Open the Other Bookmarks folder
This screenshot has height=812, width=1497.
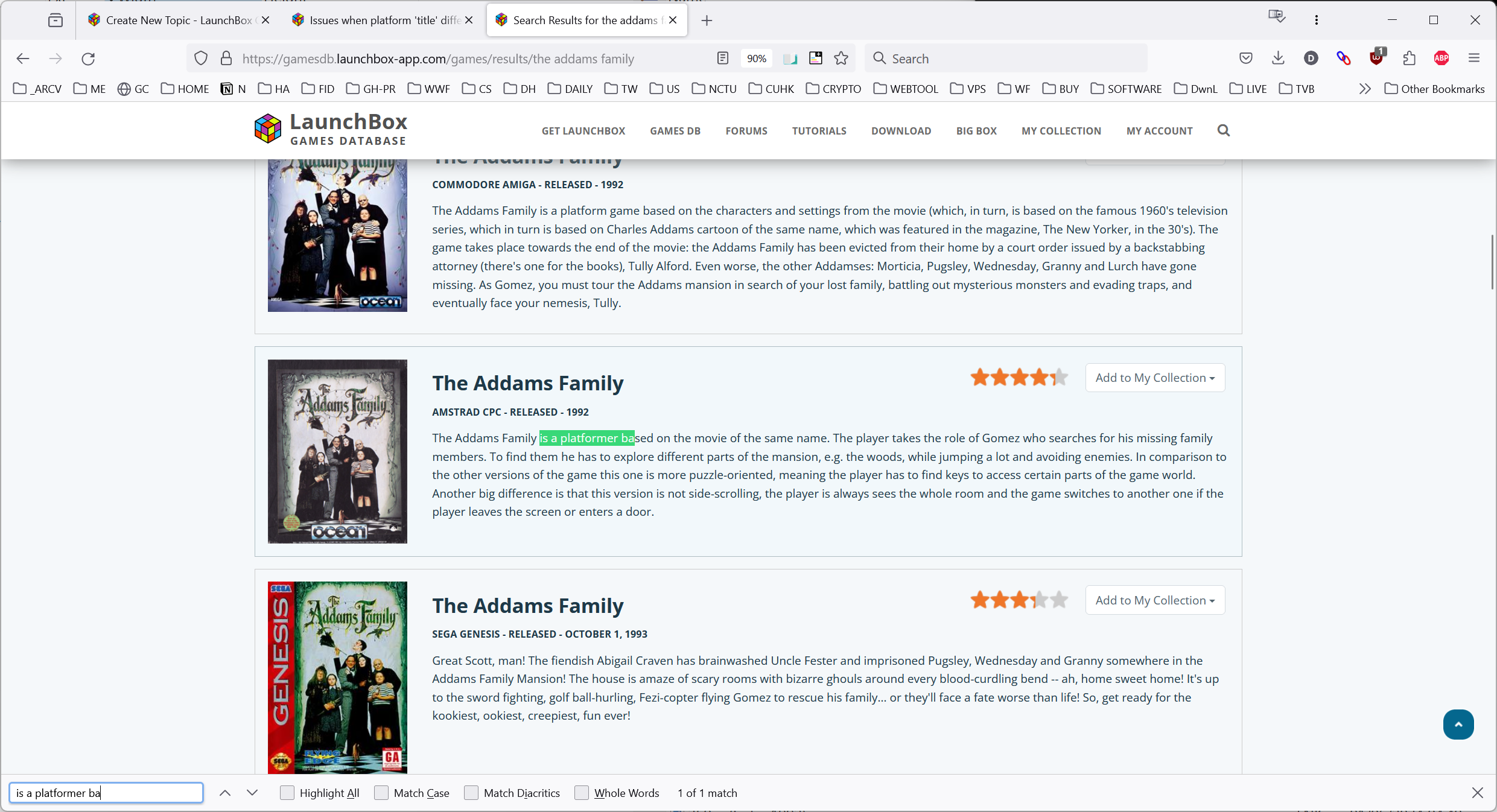coord(1434,89)
